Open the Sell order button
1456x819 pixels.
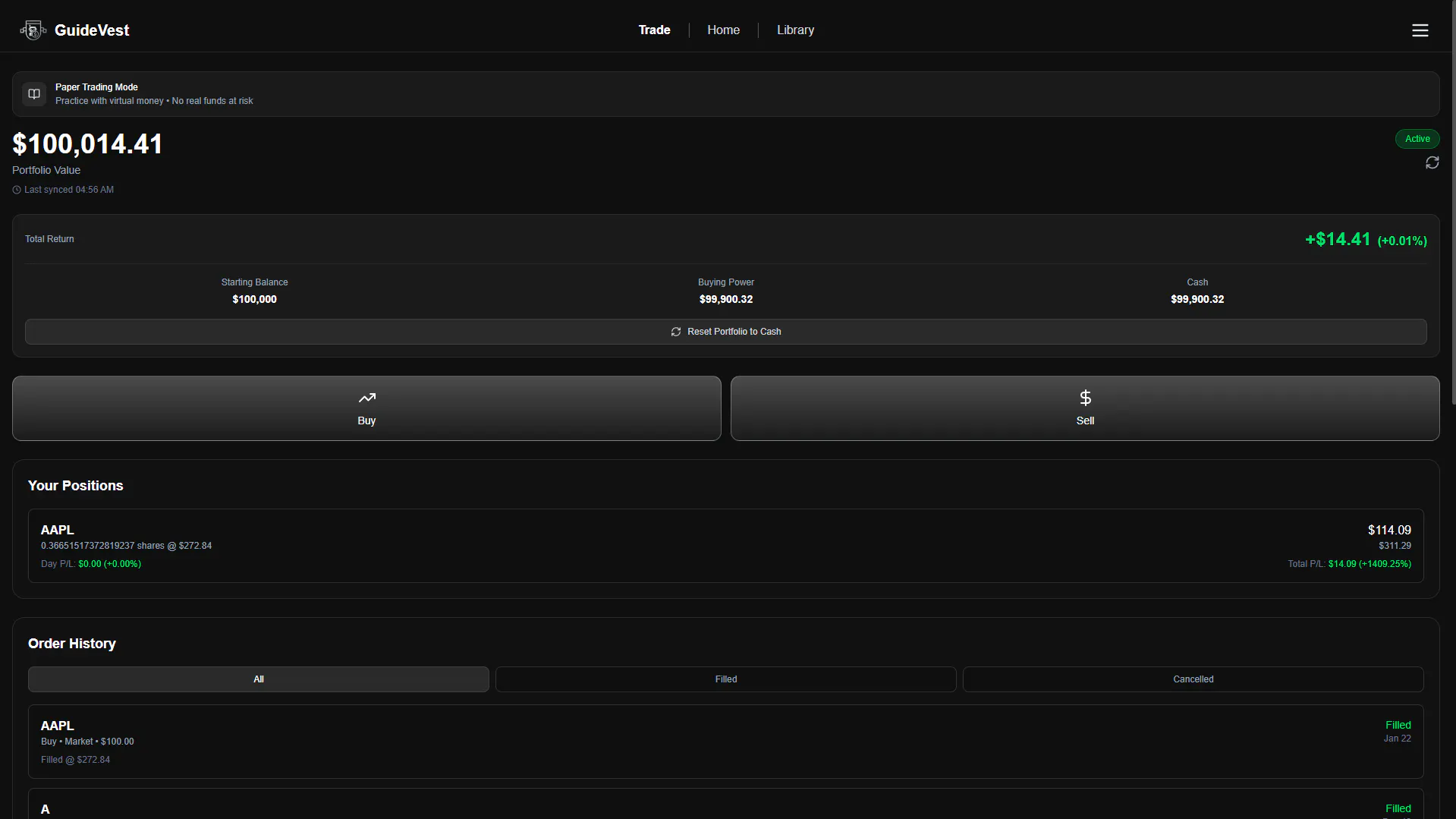pyautogui.click(x=1085, y=408)
